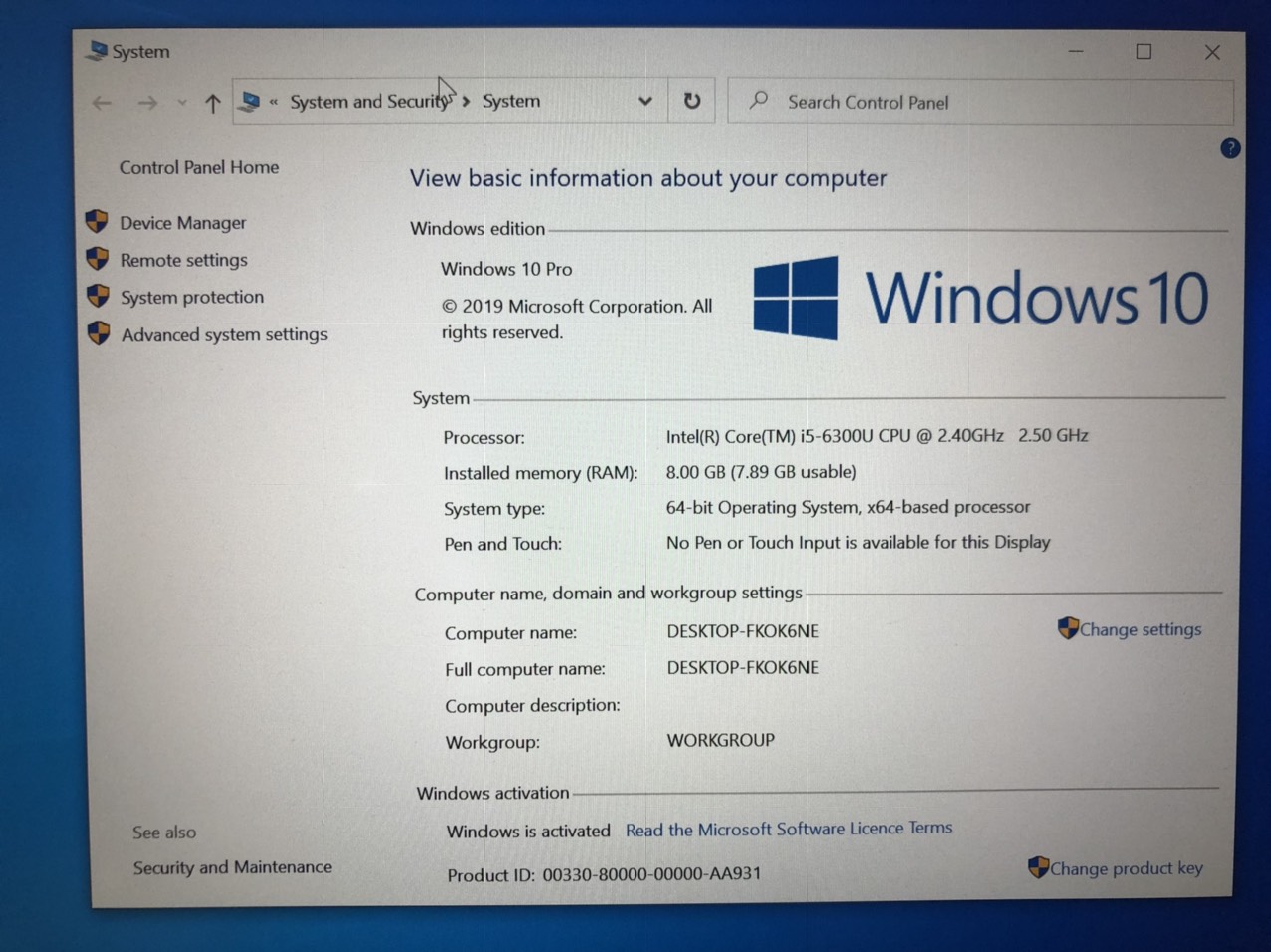1271x952 pixels.
Task: Read the Microsoft Software Licence Terms
Action: pyautogui.click(x=789, y=829)
